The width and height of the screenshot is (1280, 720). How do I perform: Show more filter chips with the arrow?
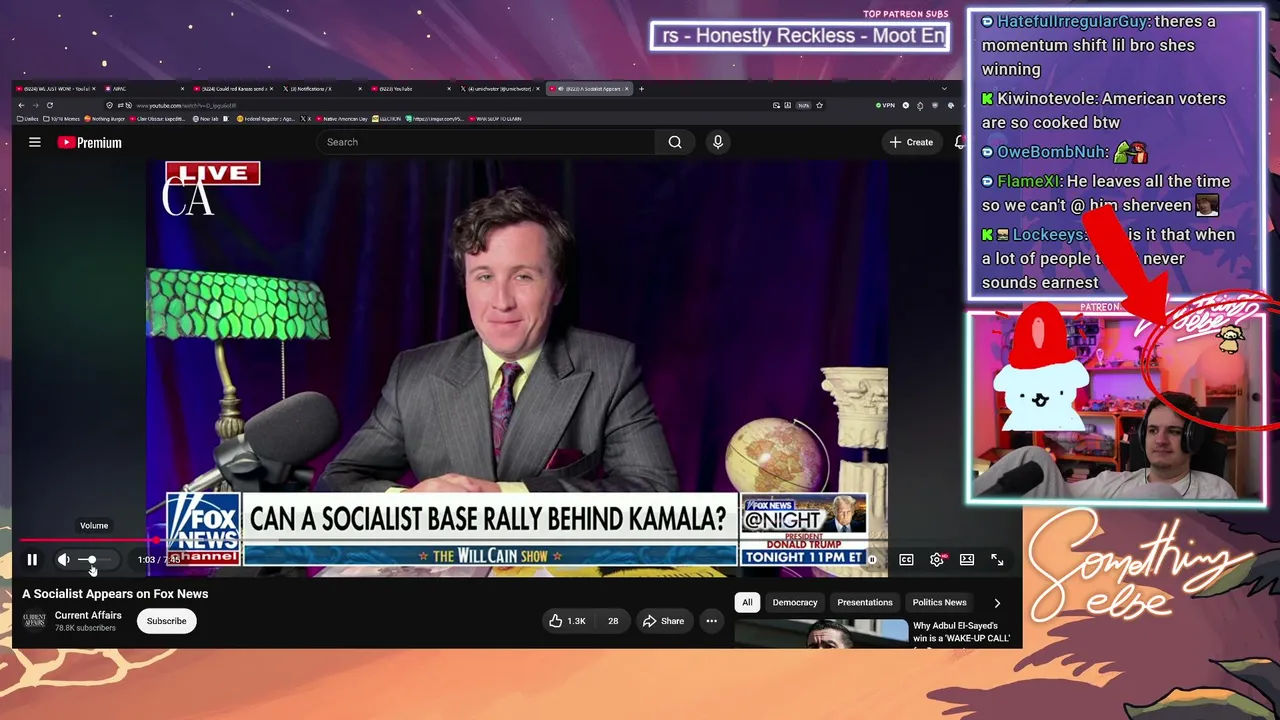click(997, 603)
